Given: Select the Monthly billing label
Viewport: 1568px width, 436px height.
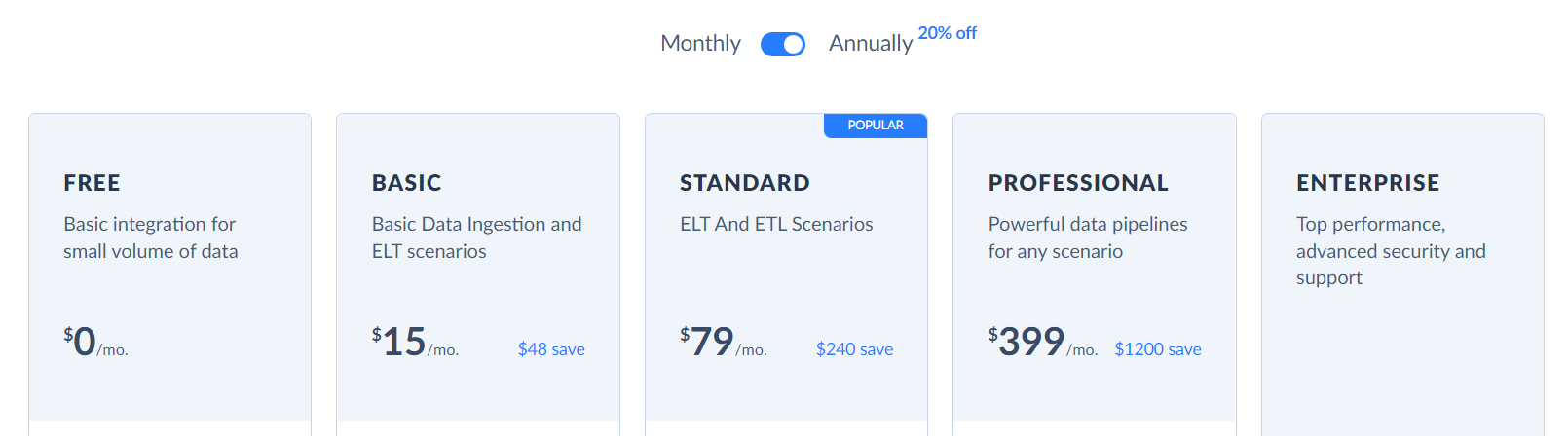Looking at the screenshot, I should point(700,44).
